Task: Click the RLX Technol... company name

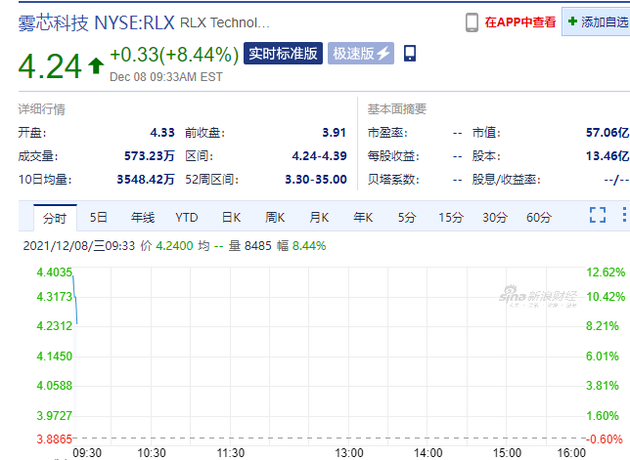Action: (x=225, y=23)
